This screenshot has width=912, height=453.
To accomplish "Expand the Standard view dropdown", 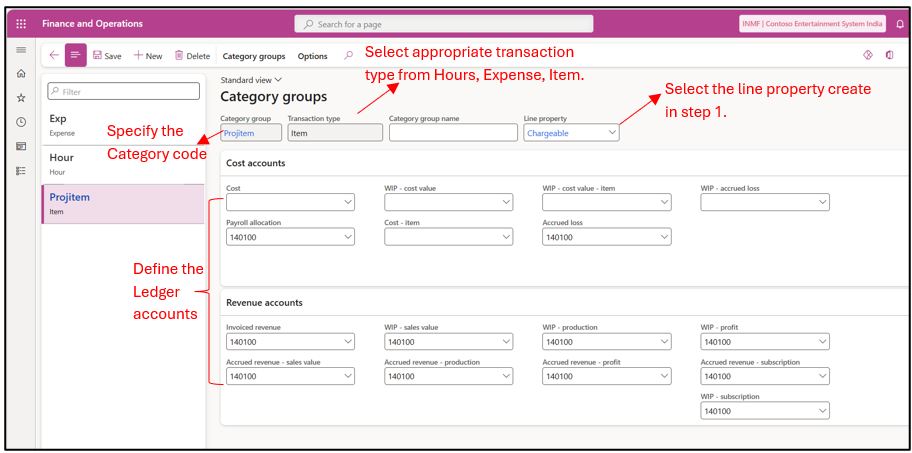I will pos(251,80).
